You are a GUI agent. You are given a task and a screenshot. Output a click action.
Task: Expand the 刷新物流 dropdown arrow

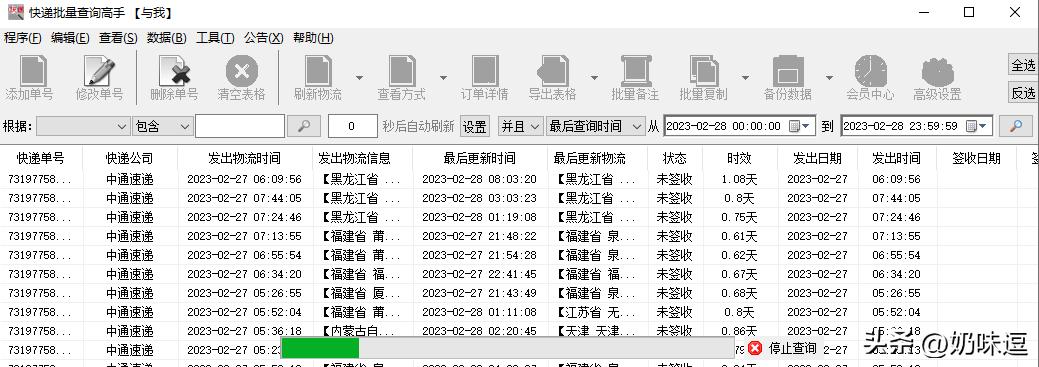[x=359, y=78]
